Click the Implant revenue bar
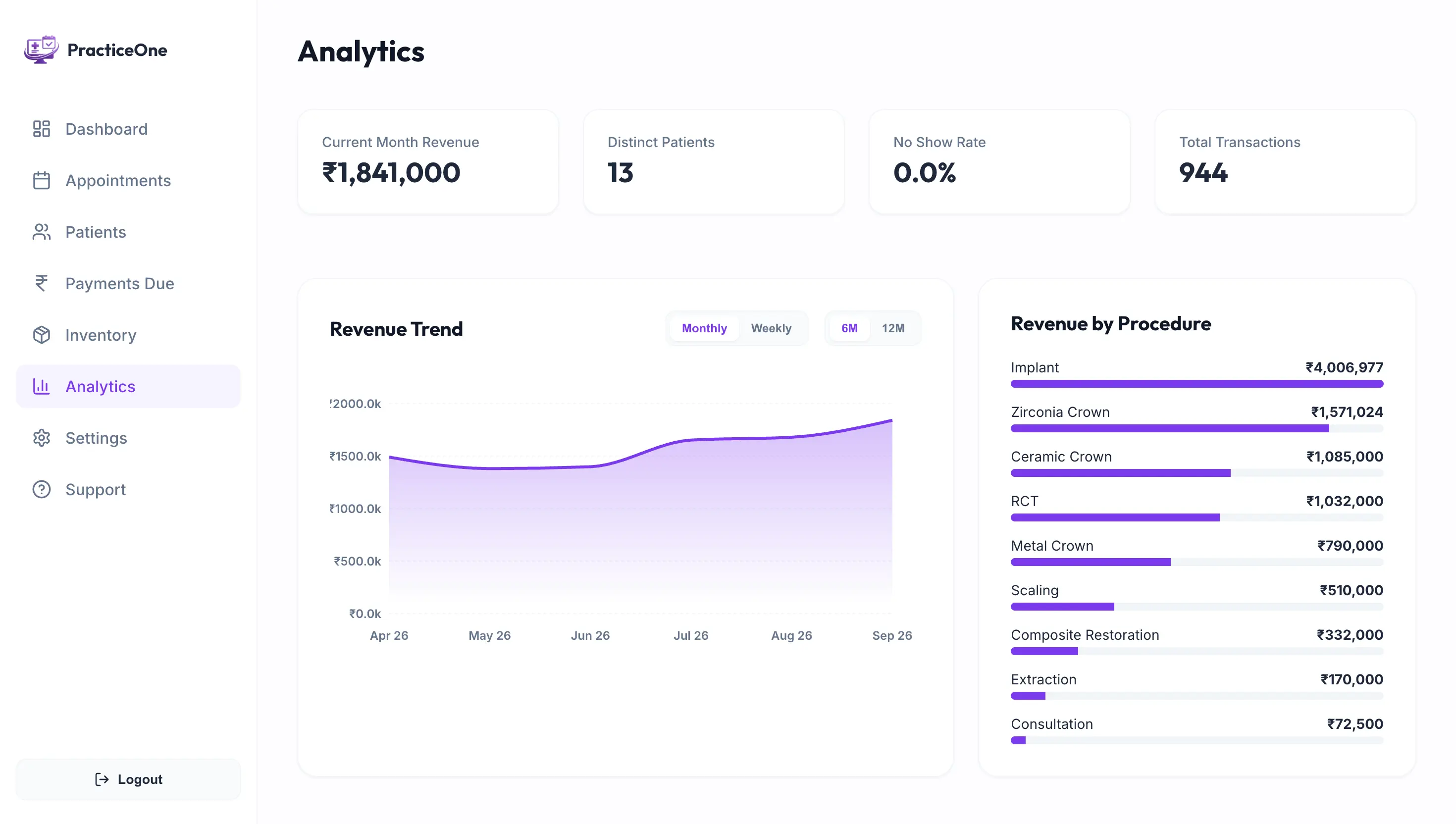Viewport: 1456px width, 824px height. [1197, 384]
